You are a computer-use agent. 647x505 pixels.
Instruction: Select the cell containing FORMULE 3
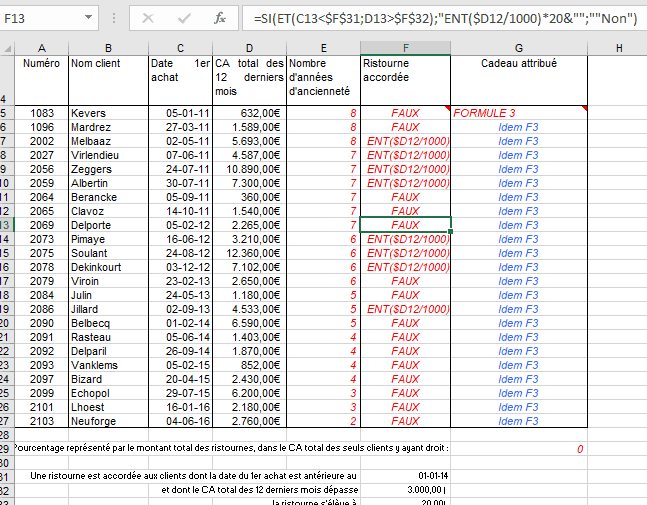(518, 113)
